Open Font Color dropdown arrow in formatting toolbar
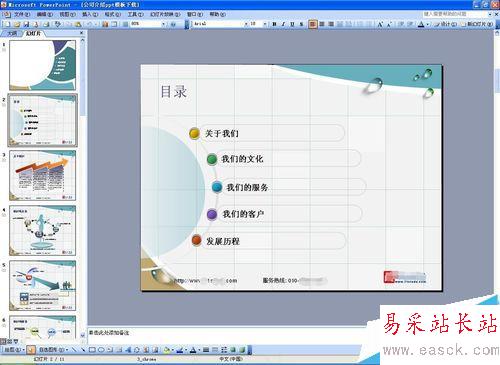 point(428,24)
